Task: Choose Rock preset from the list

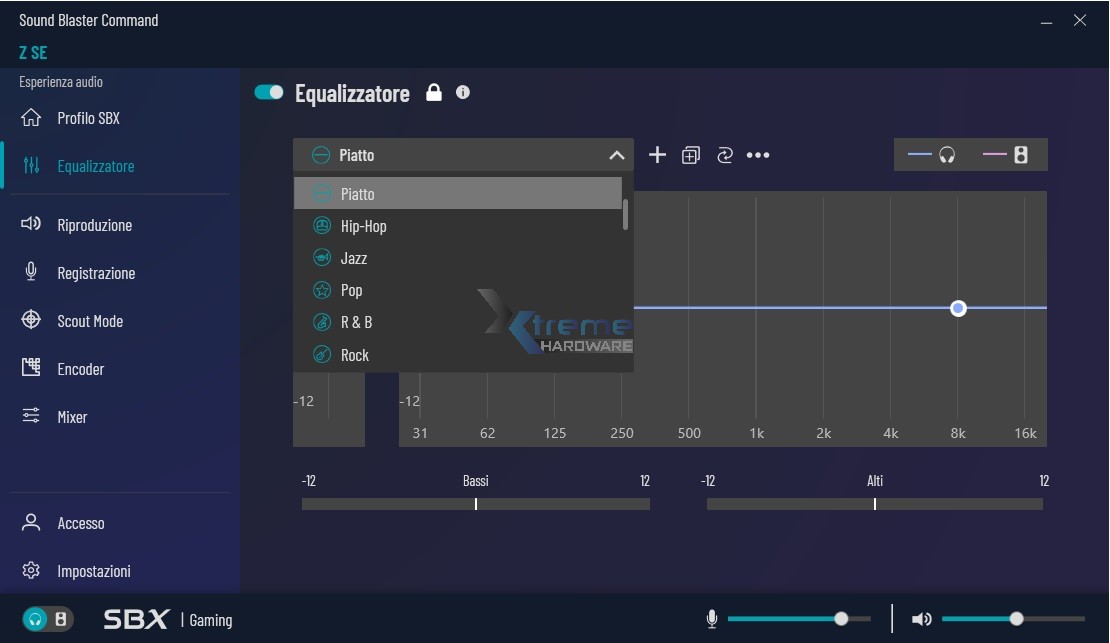Action: pos(354,355)
